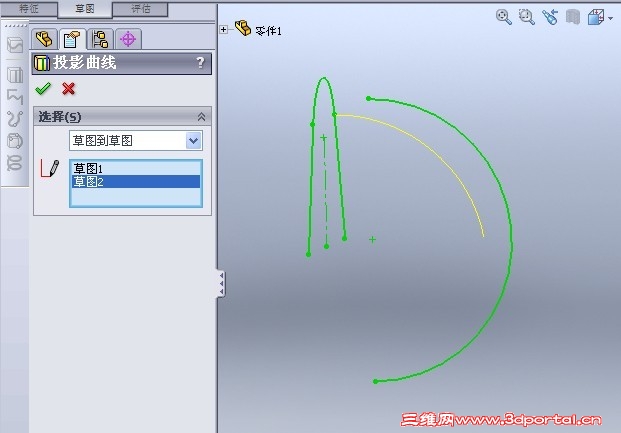Screen dimensions: 621x433
Task: Open the PropertyManager tab
Action: click(72, 39)
